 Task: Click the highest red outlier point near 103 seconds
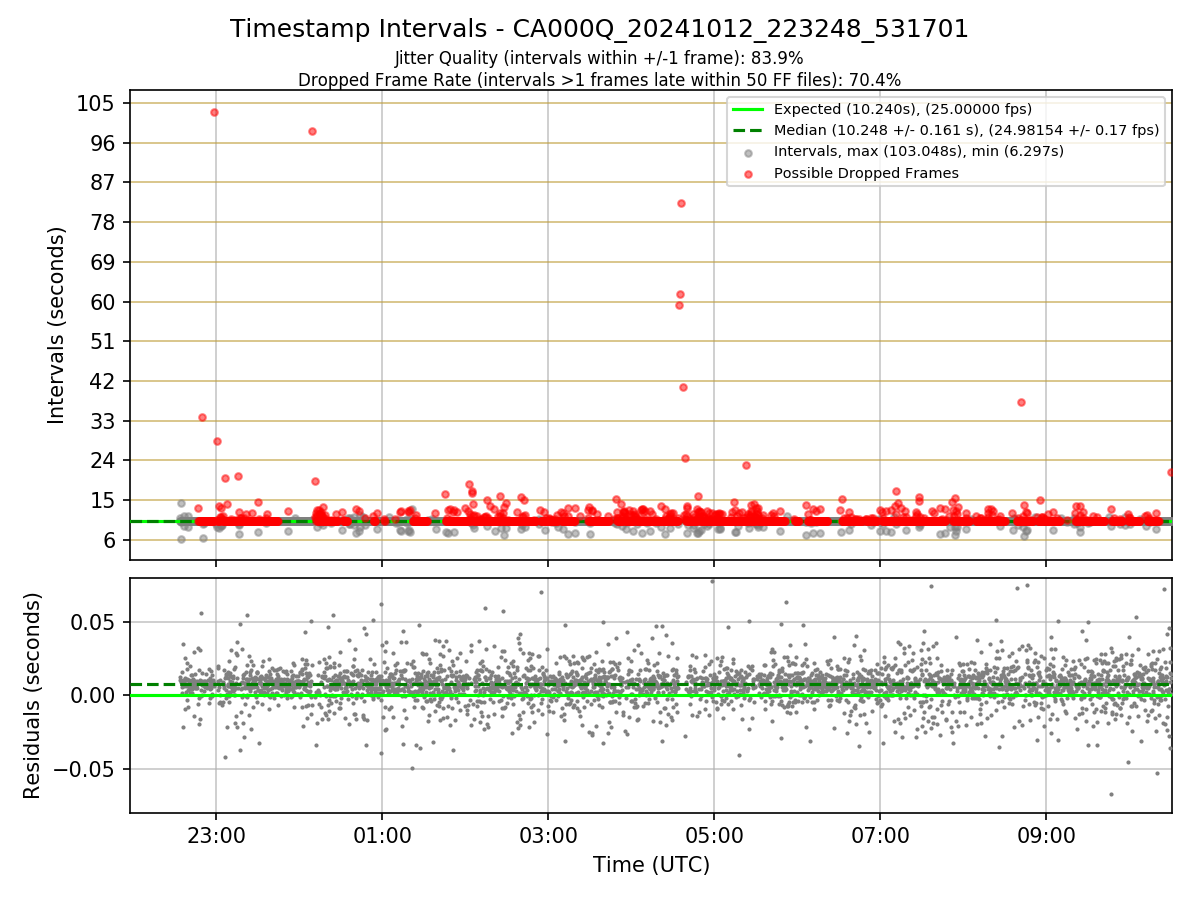click(x=214, y=112)
